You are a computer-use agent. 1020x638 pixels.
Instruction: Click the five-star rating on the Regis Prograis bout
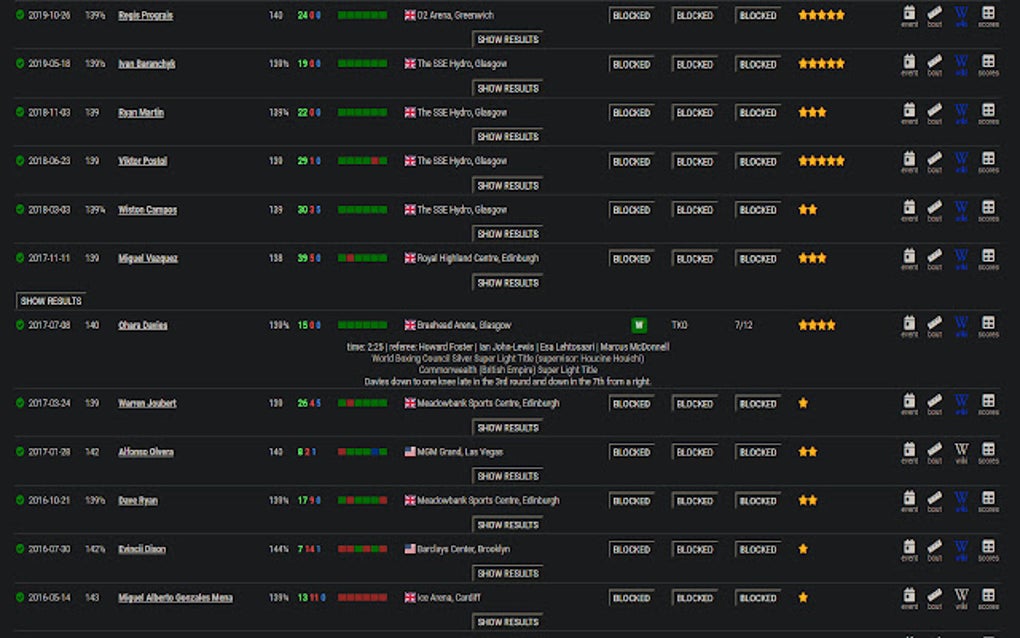pyautogui.click(x=821, y=14)
